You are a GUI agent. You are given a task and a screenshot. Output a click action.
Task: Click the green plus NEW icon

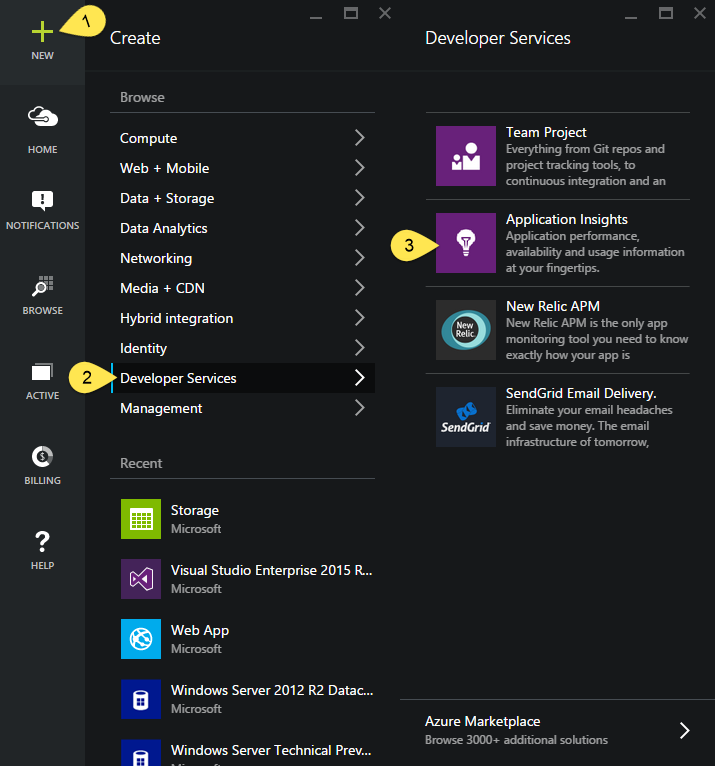[x=42, y=32]
